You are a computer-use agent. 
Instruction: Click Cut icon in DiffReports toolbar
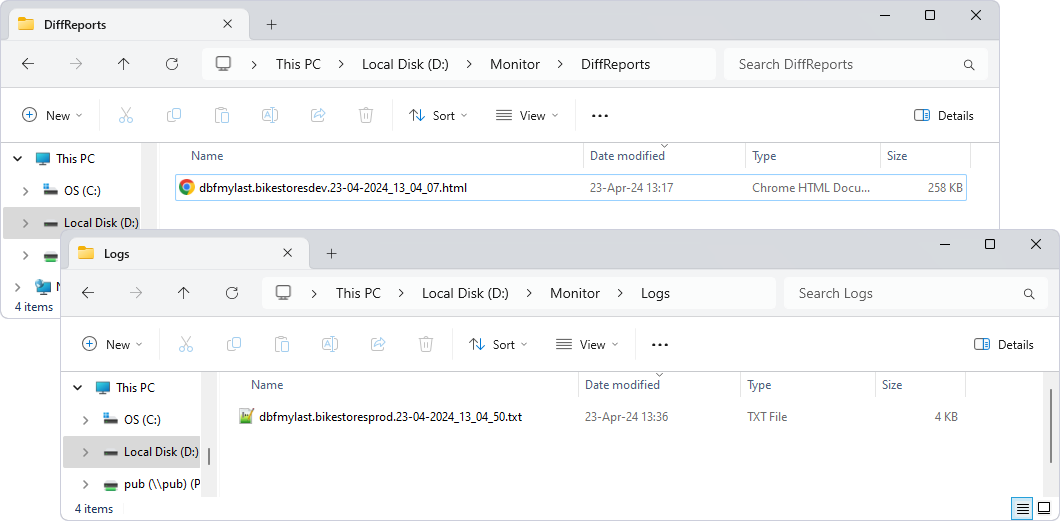(x=126, y=116)
